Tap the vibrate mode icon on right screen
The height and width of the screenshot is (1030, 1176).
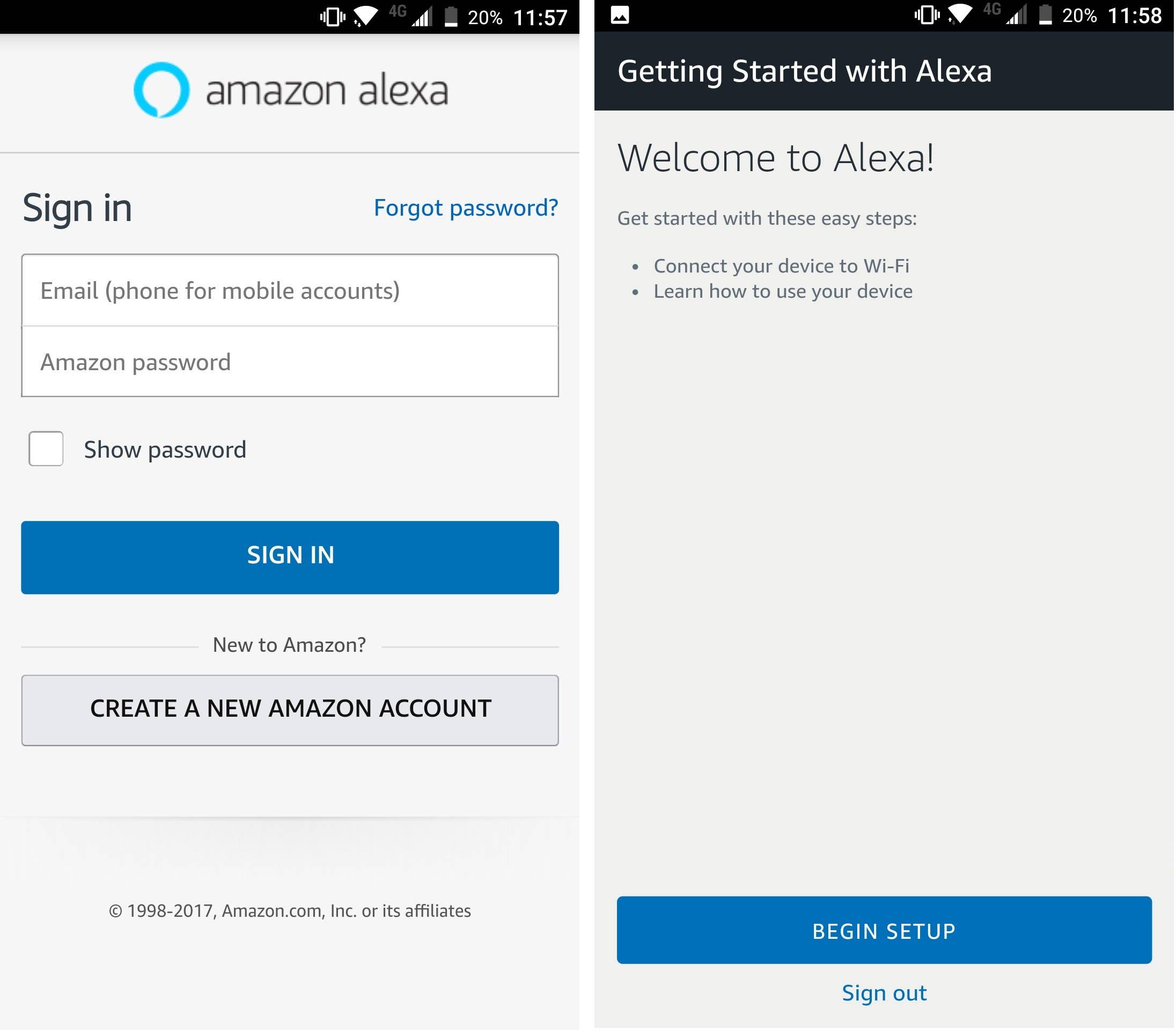(927, 15)
